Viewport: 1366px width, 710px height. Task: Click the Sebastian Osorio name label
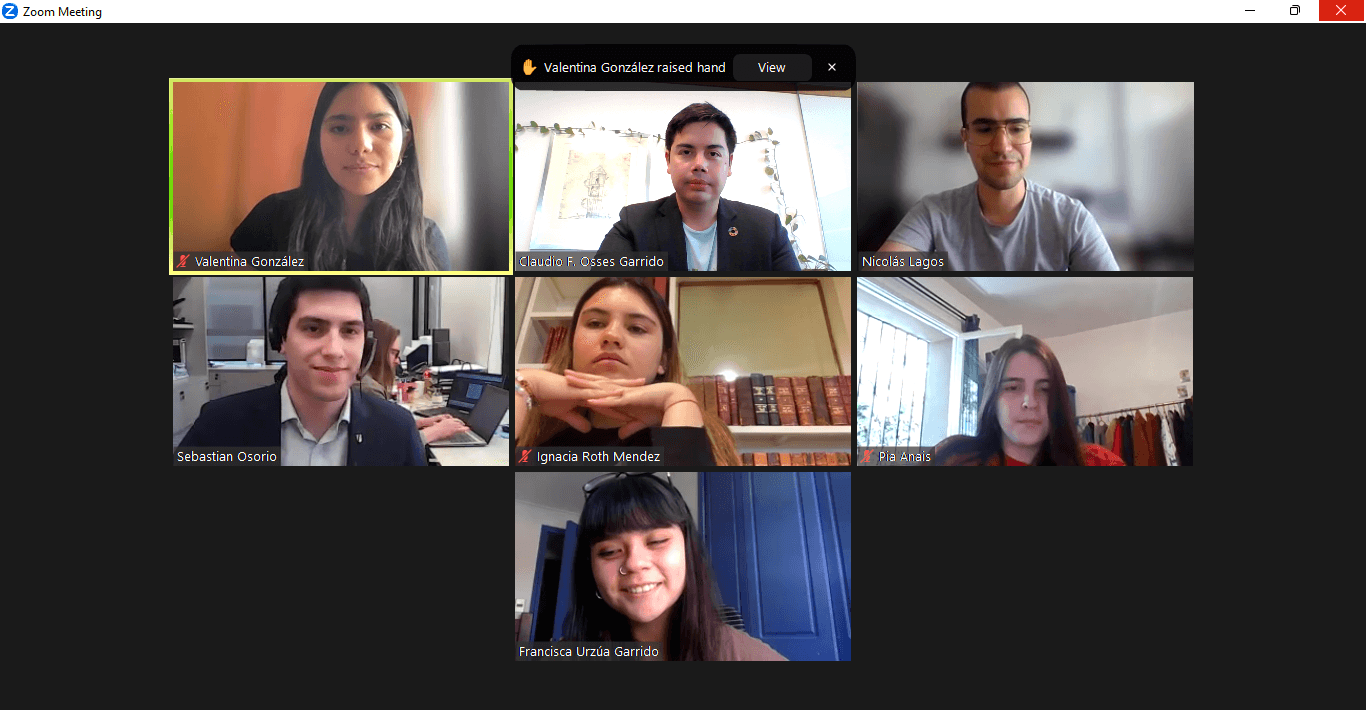point(227,457)
